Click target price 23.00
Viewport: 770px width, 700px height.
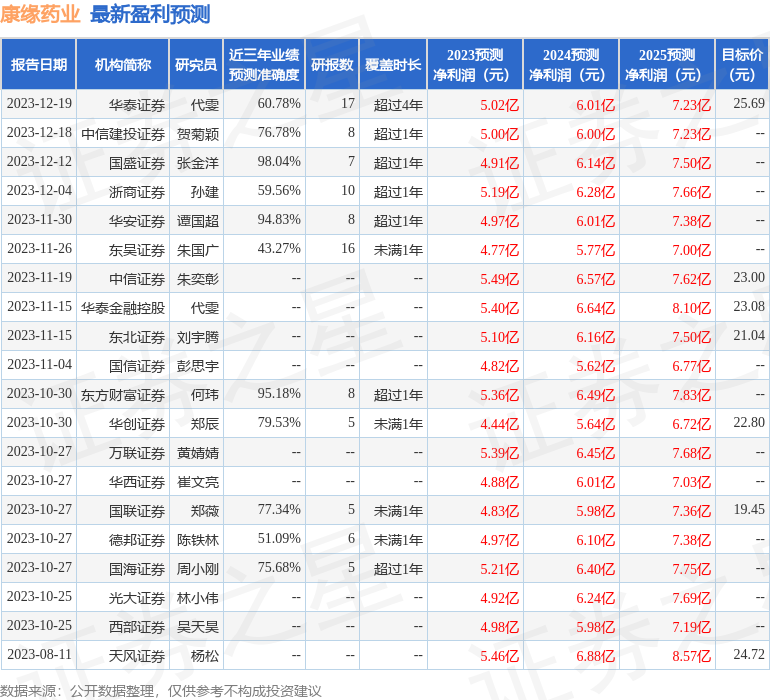click(x=749, y=278)
